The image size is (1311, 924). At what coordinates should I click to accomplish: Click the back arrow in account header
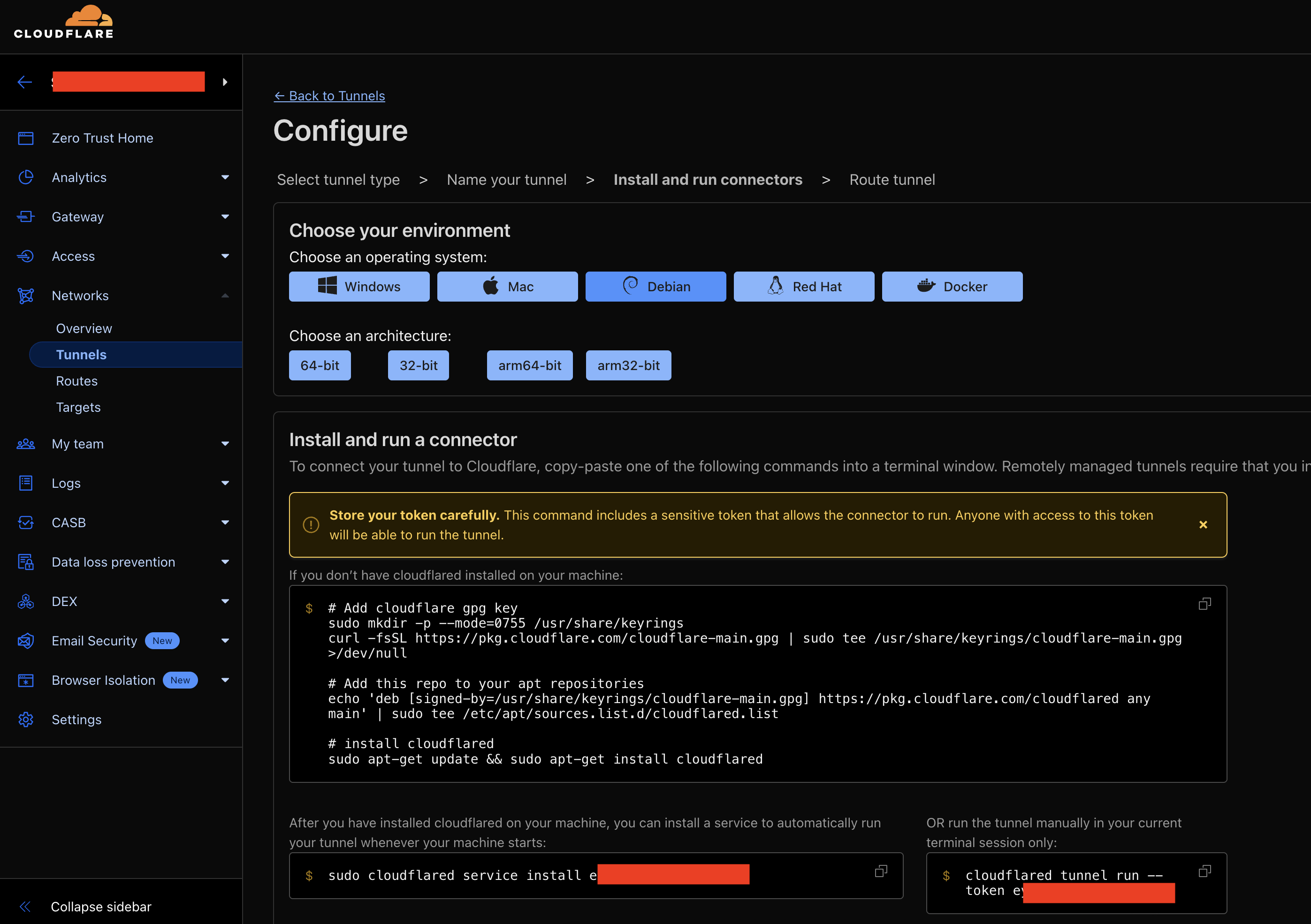24,82
